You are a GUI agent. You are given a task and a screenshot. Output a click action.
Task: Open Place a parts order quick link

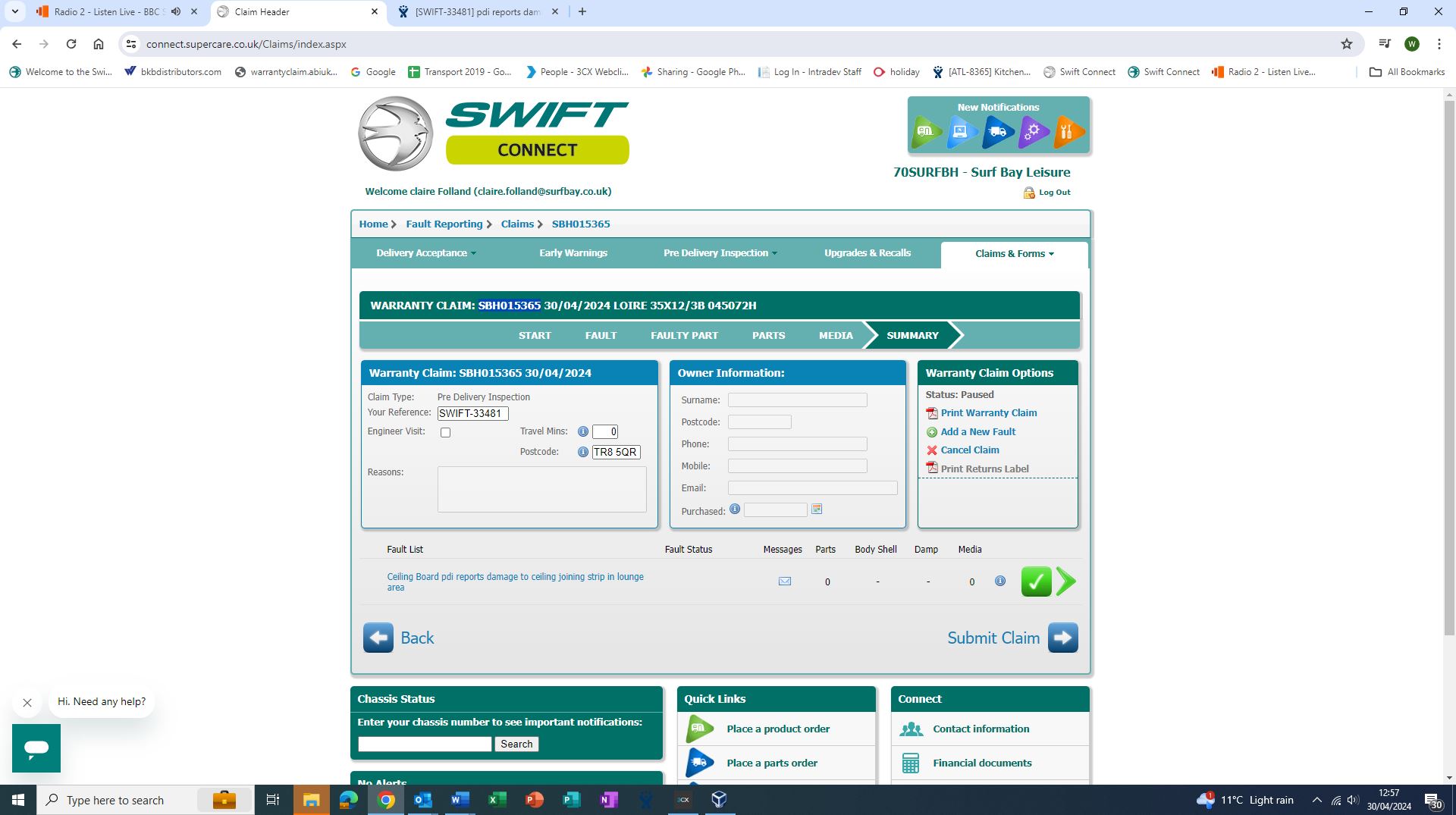click(772, 763)
